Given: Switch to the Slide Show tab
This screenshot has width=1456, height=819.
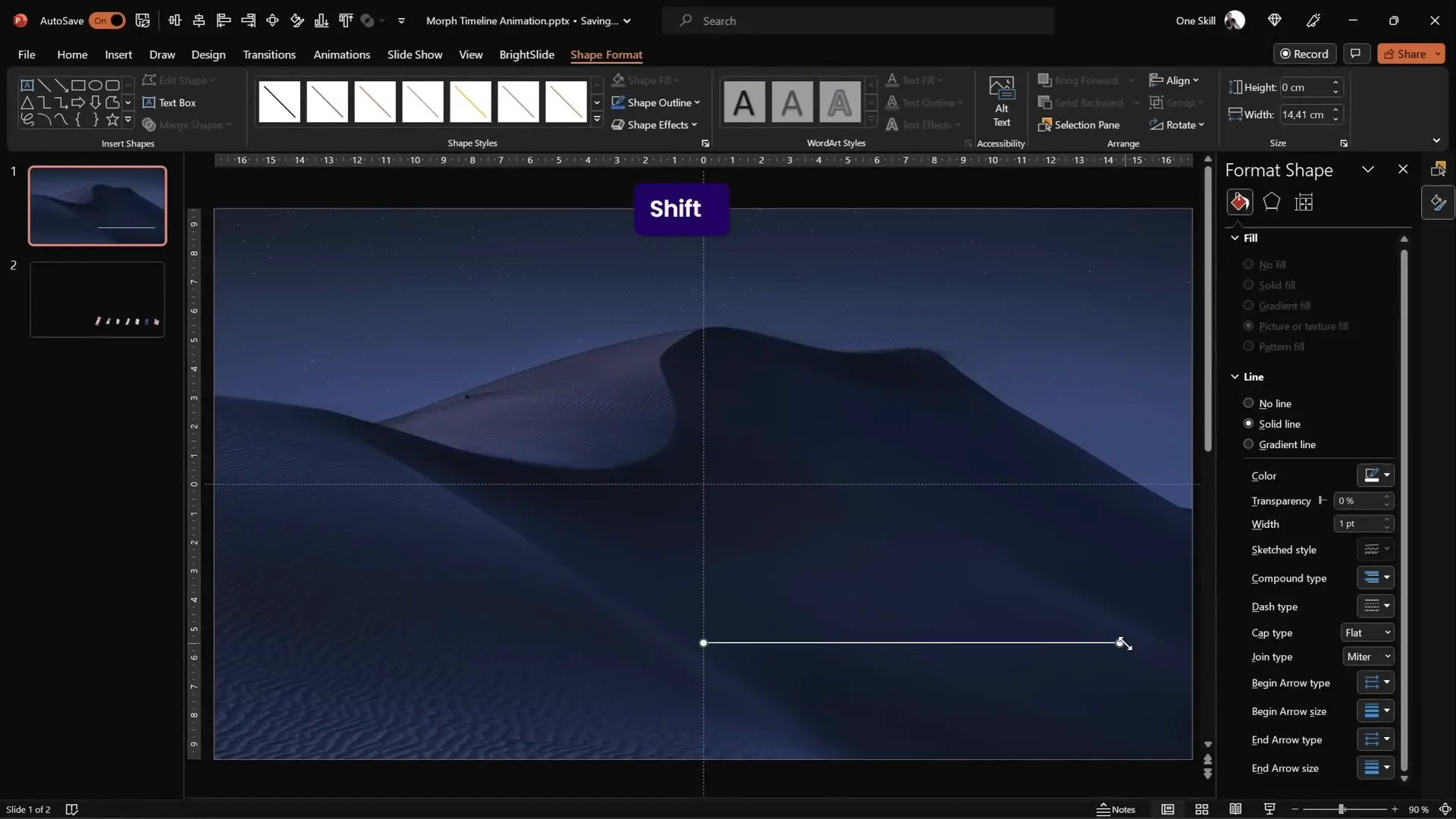Looking at the screenshot, I should 415,55.
